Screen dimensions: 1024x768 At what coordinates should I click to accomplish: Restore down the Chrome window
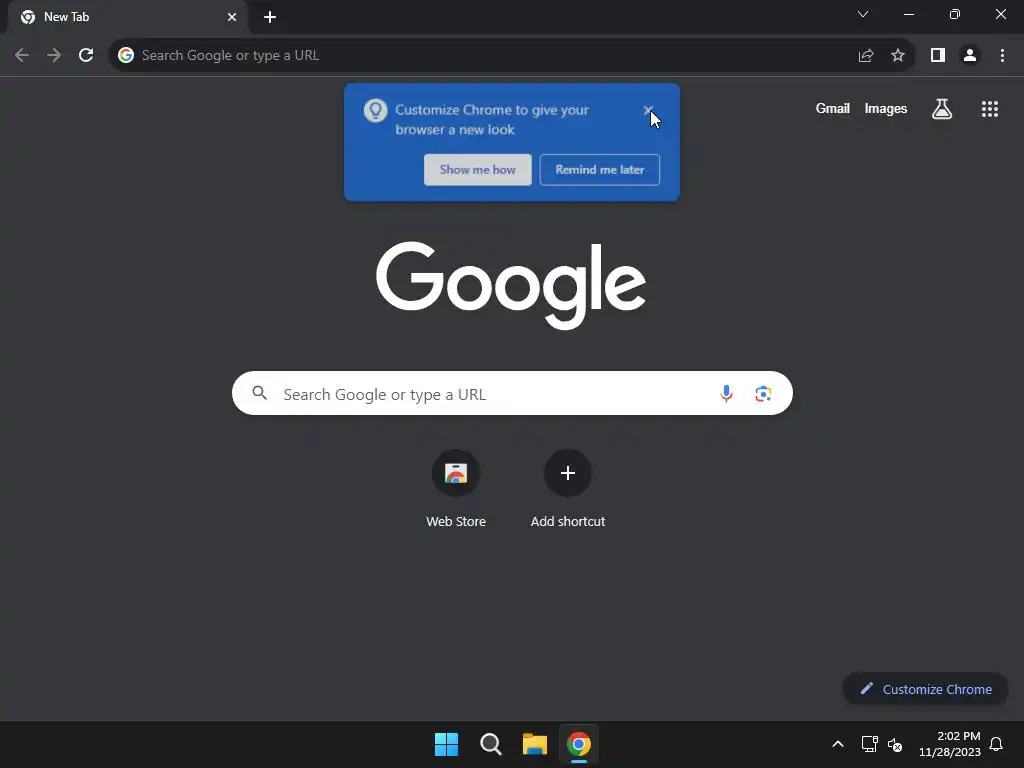955,14
